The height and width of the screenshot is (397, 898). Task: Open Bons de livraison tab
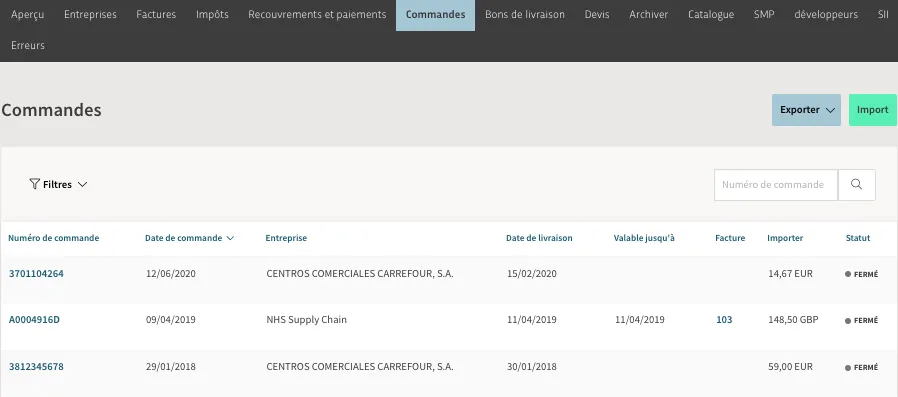[525, 14]
